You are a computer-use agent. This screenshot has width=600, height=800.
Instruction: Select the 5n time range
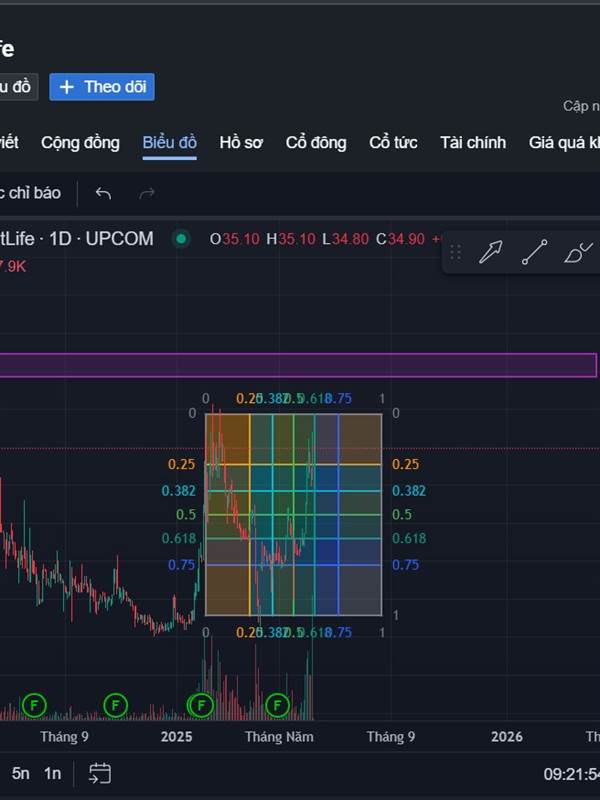tap(20, 773)
